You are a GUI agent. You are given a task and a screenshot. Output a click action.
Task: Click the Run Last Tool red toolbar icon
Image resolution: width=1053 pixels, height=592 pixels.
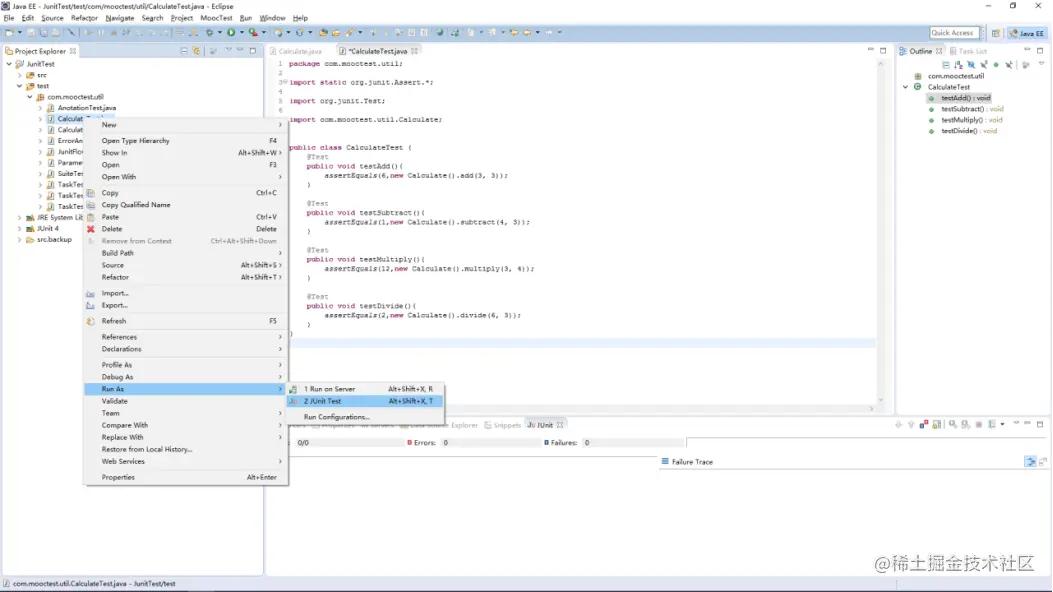click(253, 32)
